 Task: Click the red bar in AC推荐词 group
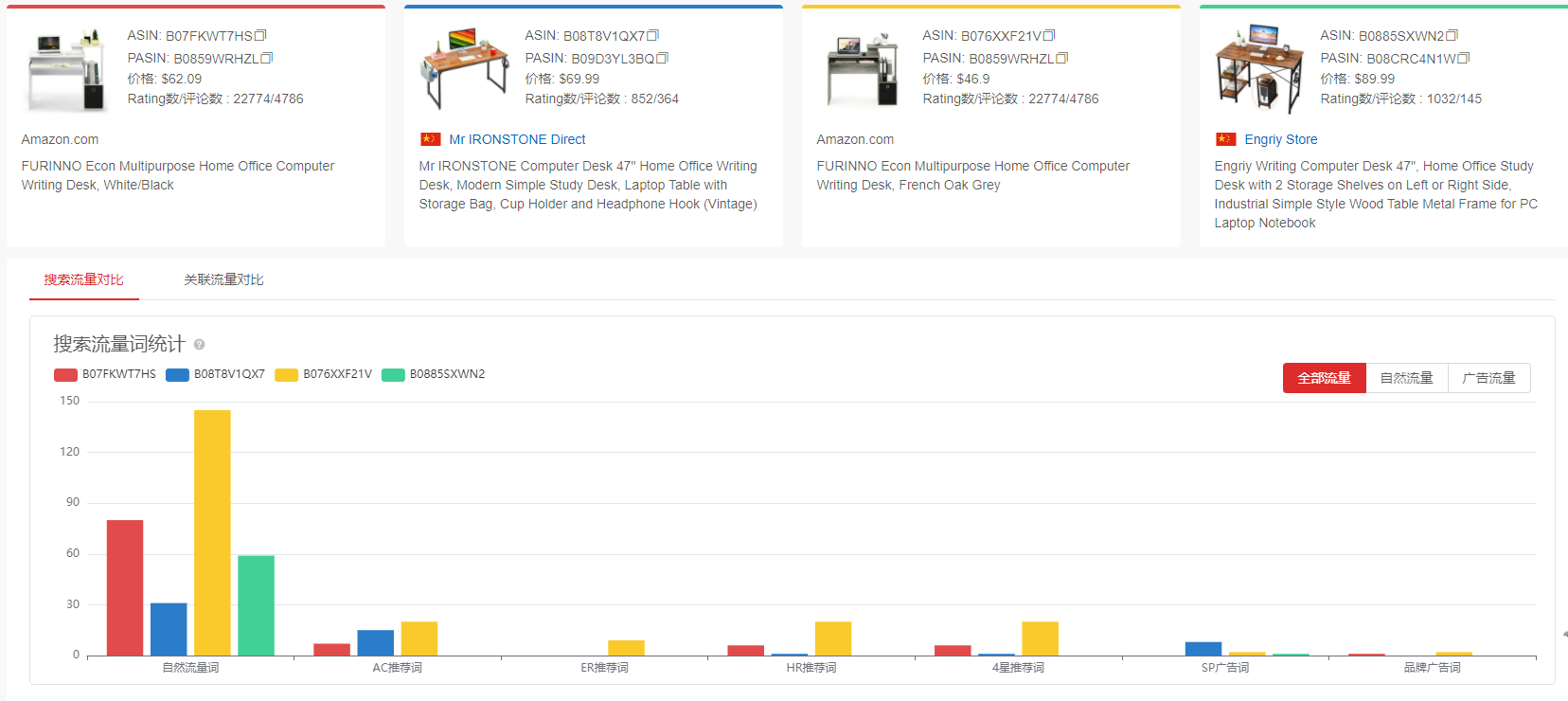pyautogui.click(x=331, y=649)
